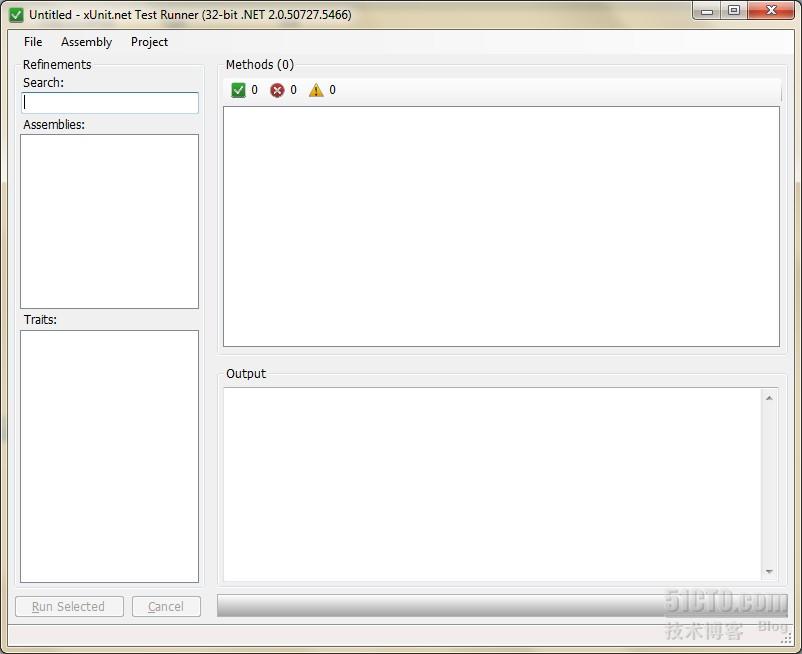The height and width of the screenshot is (654, 802).
Task: Click the window resize grip corner
Action: click(x=787, y=639)
